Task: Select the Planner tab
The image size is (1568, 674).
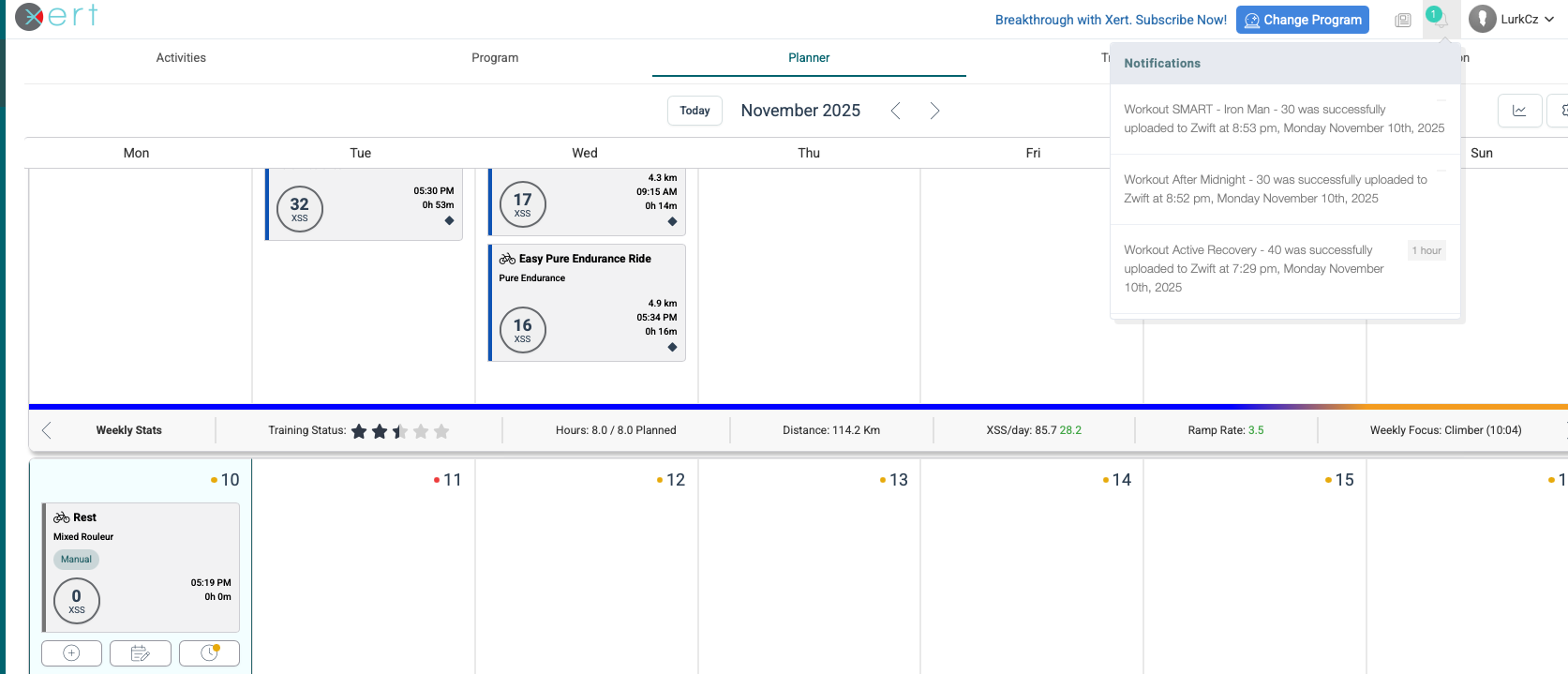Action: (809, 58)
